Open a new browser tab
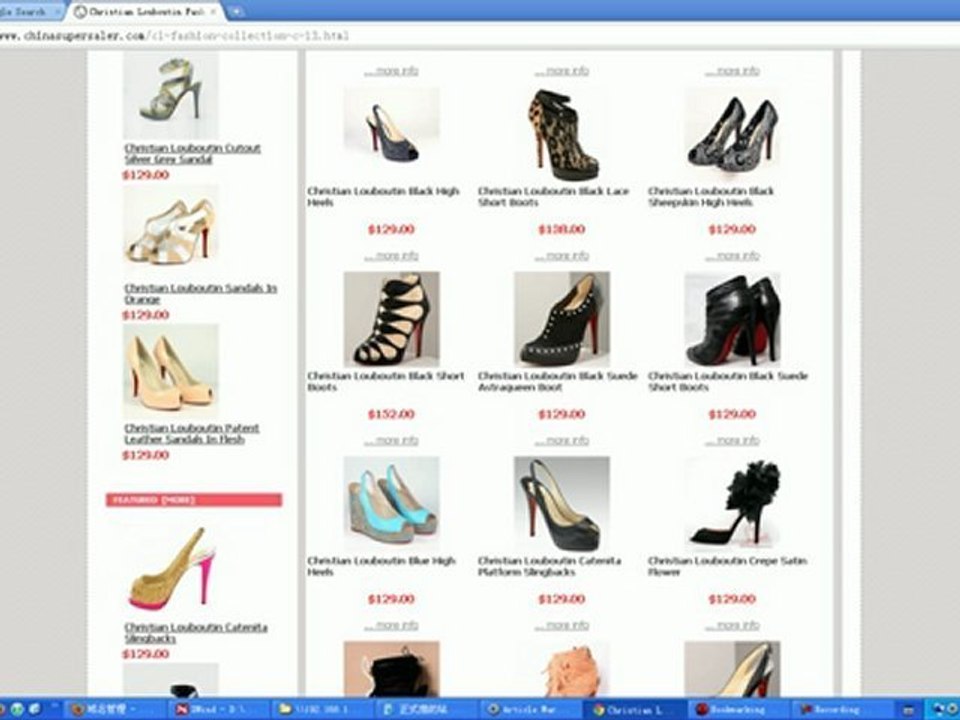 (x=235, y=11)
